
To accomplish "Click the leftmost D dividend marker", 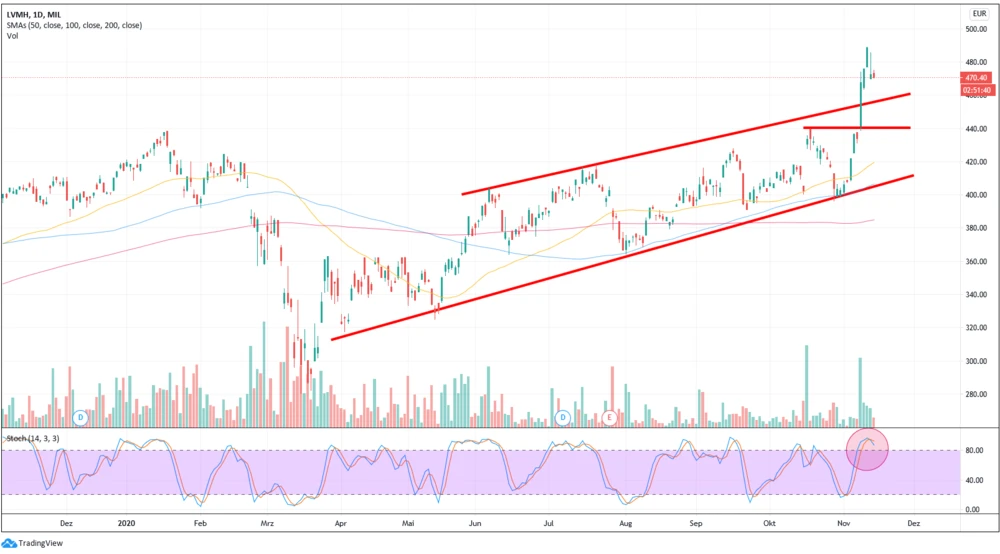I will pyautogui.click(x=81, y=416).
